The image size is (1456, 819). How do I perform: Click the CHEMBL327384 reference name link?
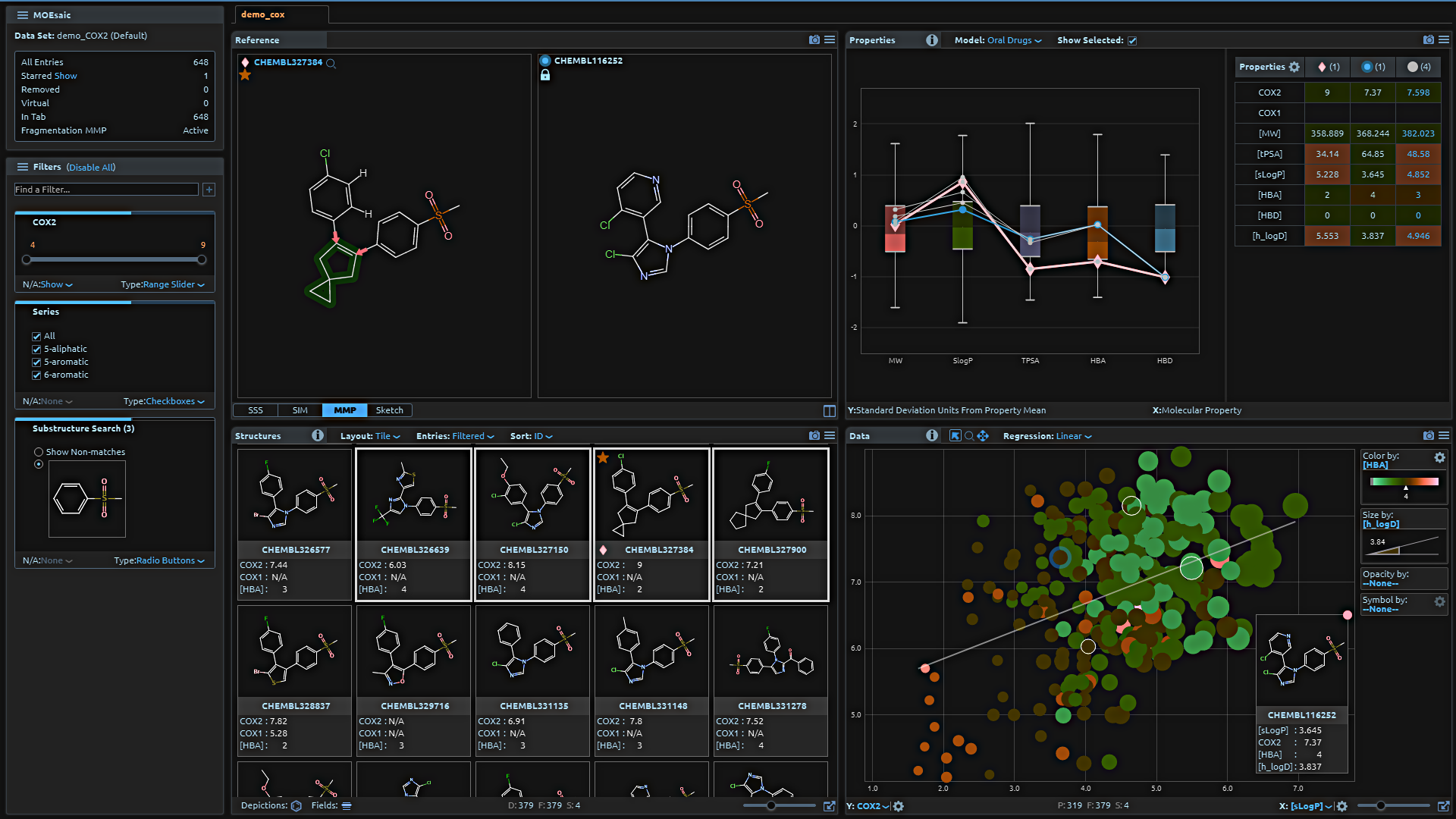tap(288, 63)
